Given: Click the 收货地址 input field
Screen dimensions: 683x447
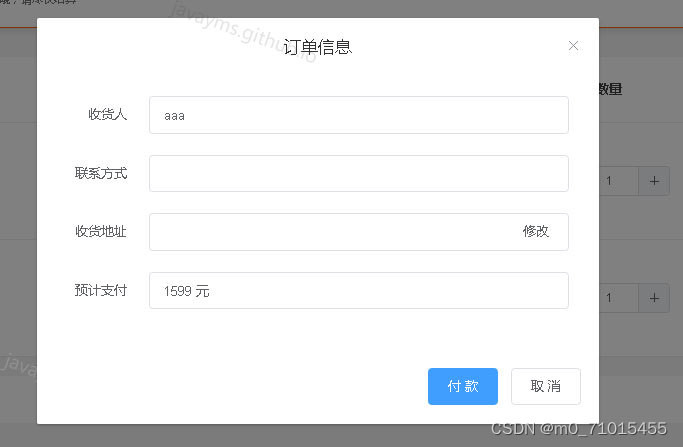Looking at the screenshot, I should coord(358,232).
